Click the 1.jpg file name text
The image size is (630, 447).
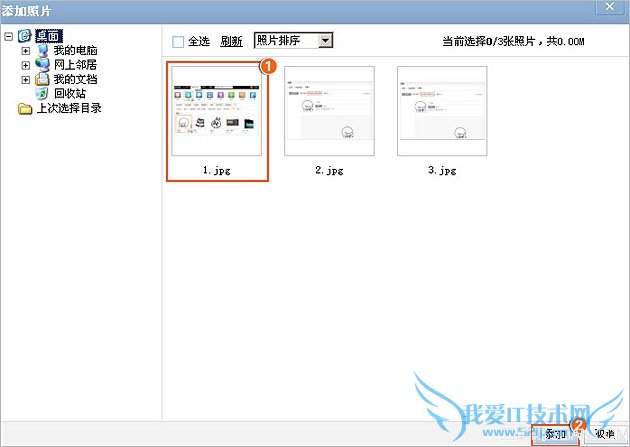(217, 170)
